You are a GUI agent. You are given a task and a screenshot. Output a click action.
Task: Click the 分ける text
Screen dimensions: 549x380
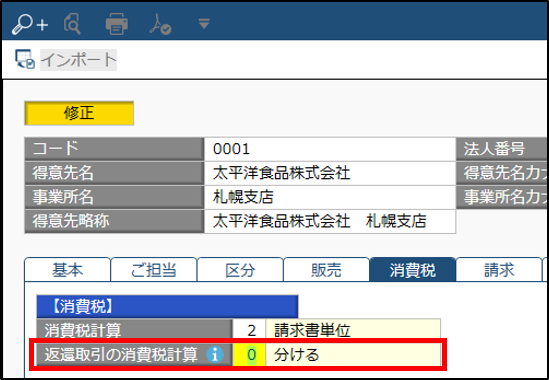(x=297, y=355)
